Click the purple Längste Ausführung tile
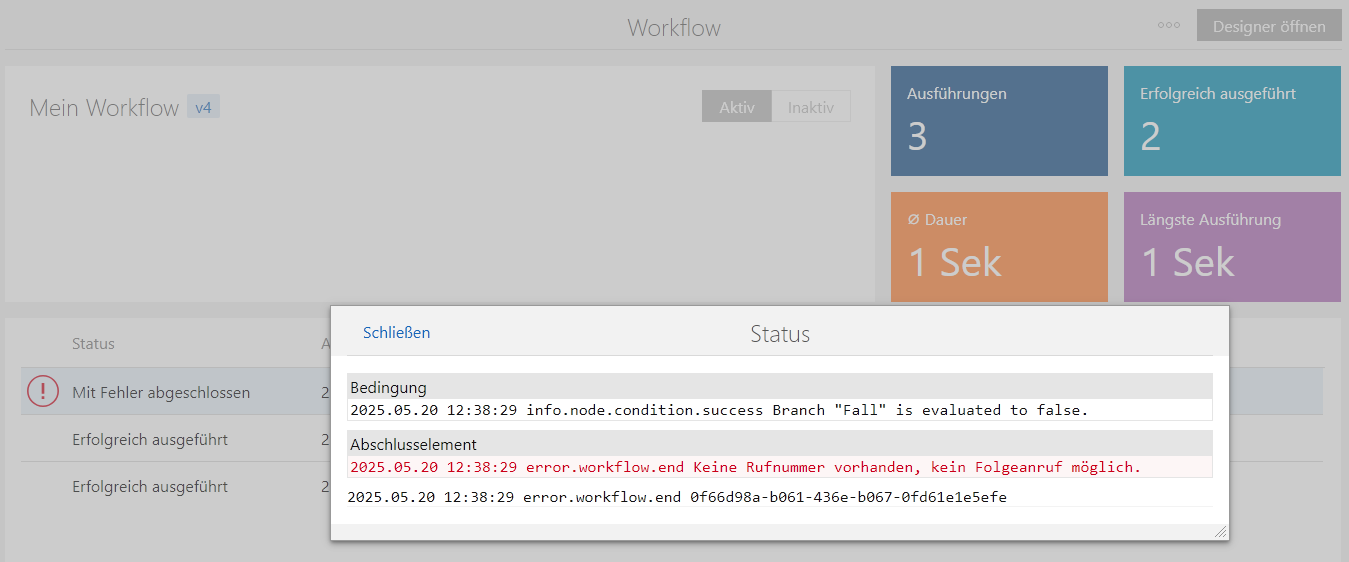 coord(1232,246)
